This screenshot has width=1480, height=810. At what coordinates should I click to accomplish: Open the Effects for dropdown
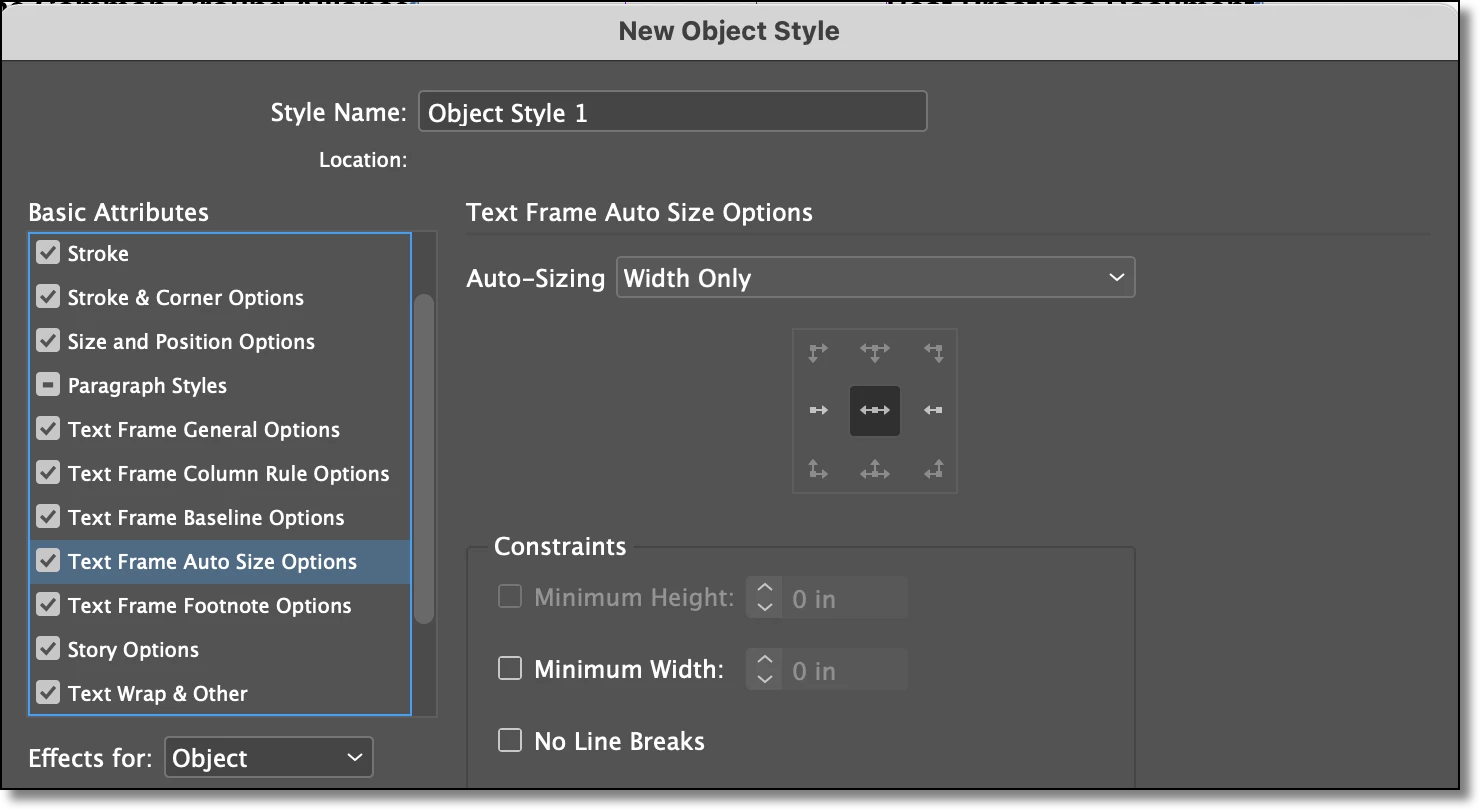click(x=268, y=758)
